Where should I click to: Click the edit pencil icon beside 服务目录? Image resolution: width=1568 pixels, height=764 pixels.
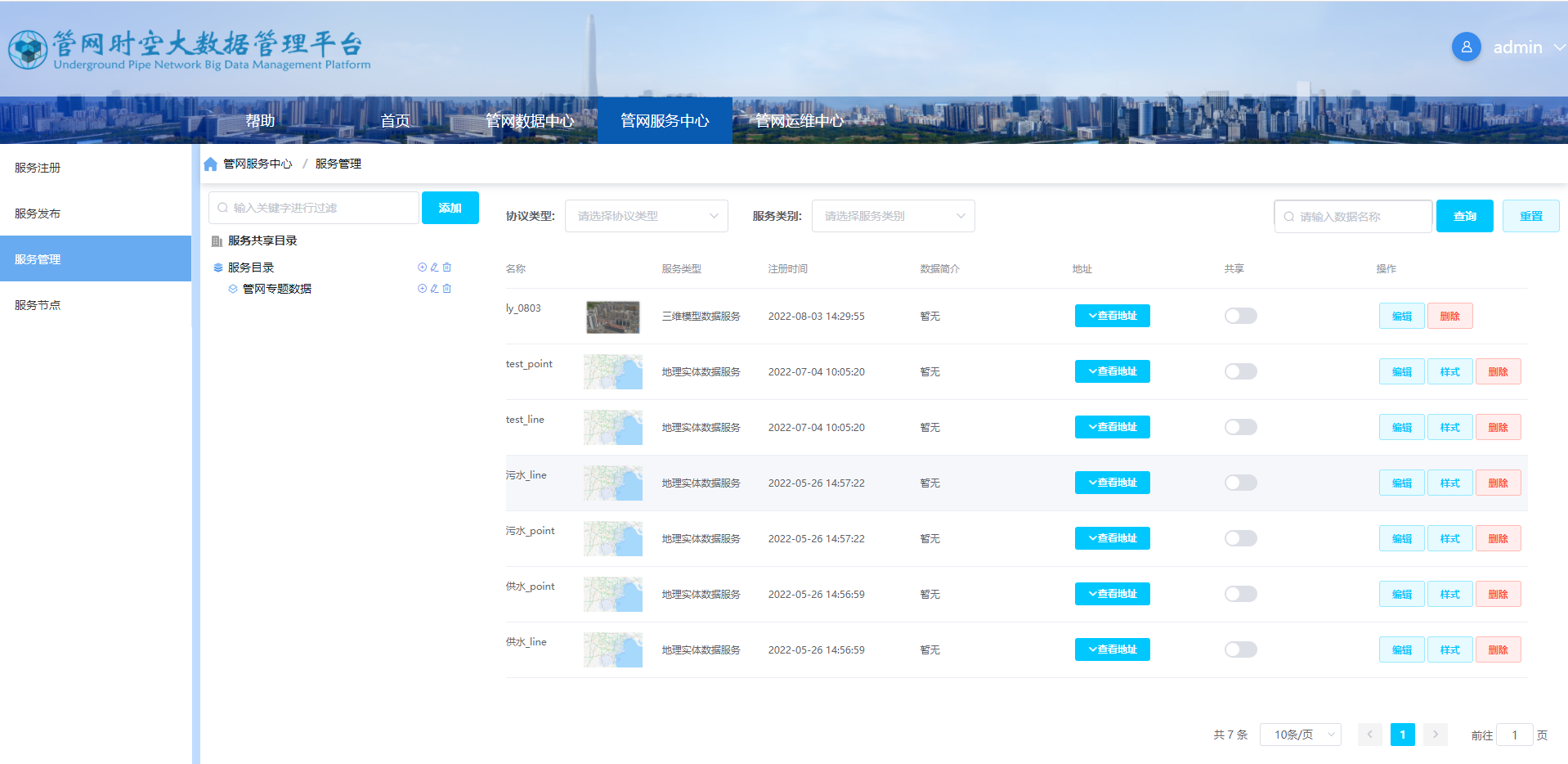pos(434,267)
